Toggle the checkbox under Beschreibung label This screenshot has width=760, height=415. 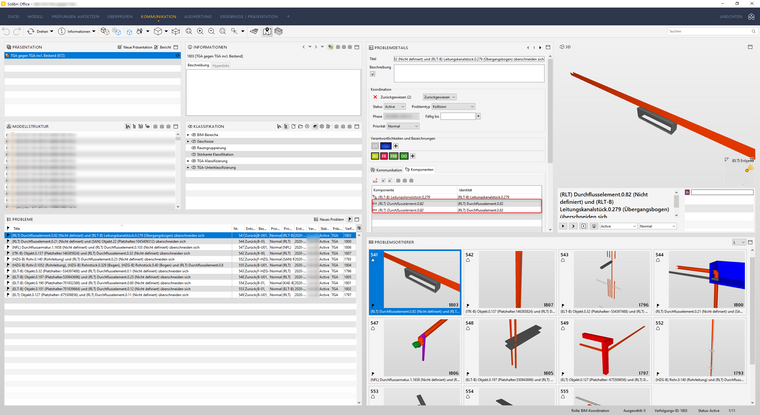(x=372, y=74)
